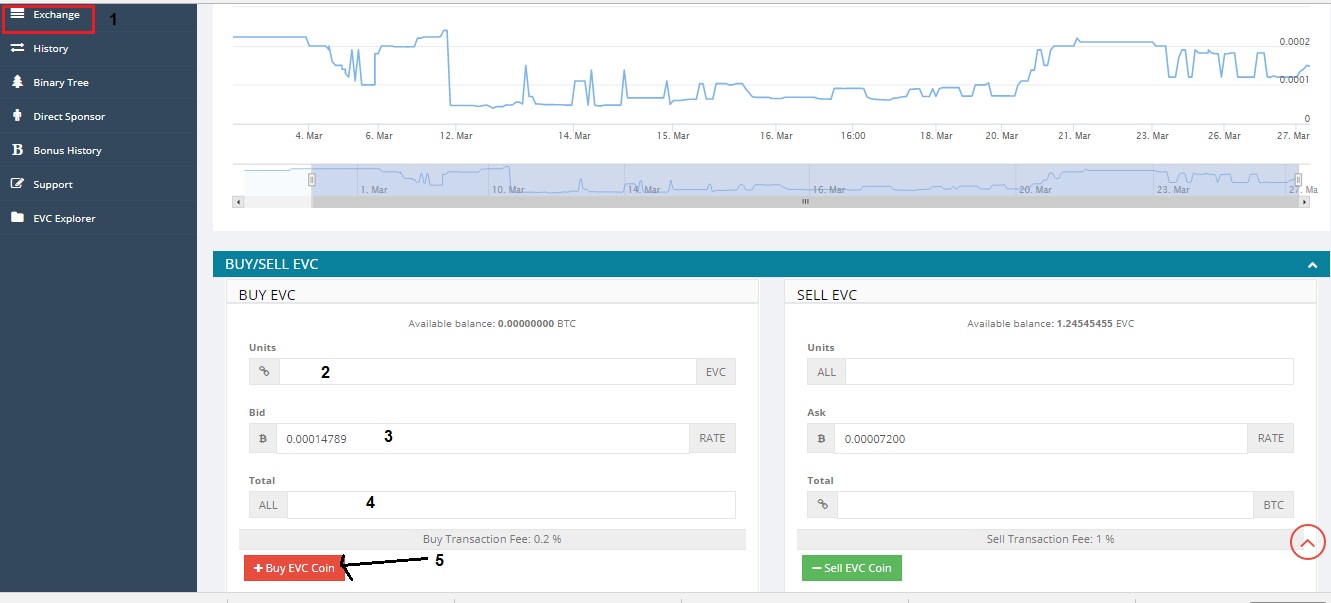Click the Bonus History bitcoin icon

pyautogui.click(x=17, y=150)
